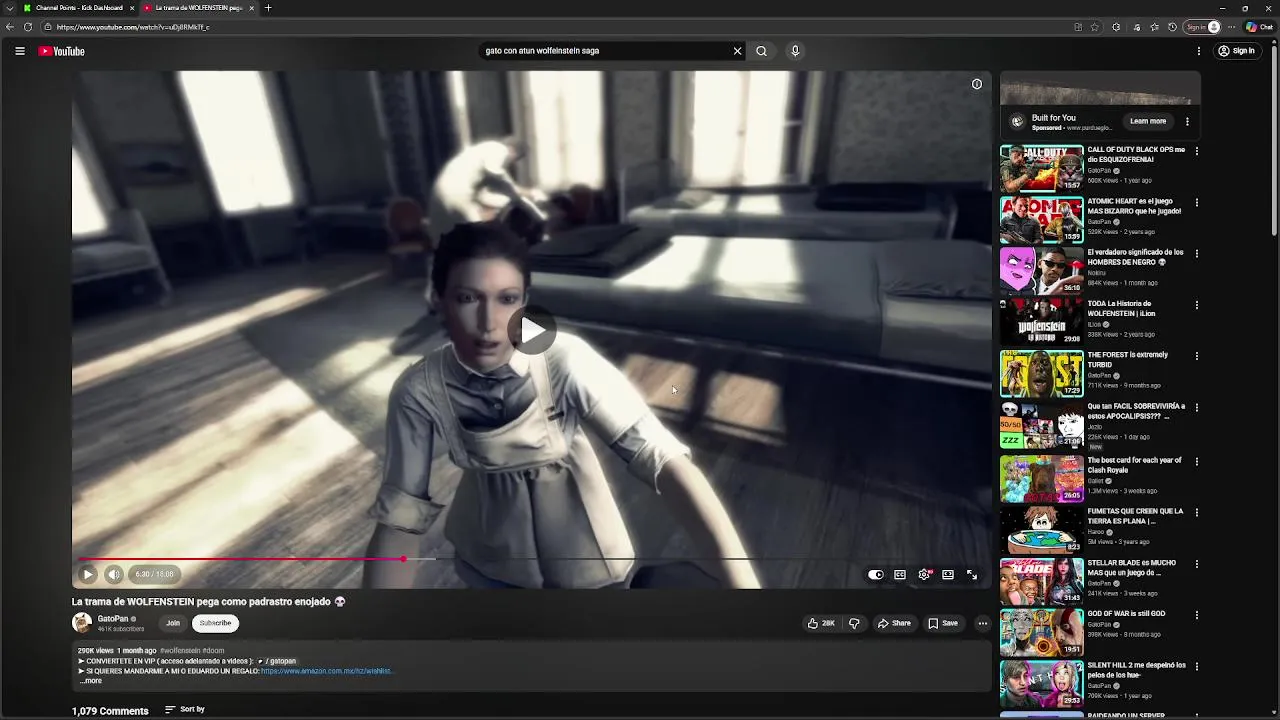Open the player settings gear
Screen dimensions: 1280x720
[x=924, y=575]
